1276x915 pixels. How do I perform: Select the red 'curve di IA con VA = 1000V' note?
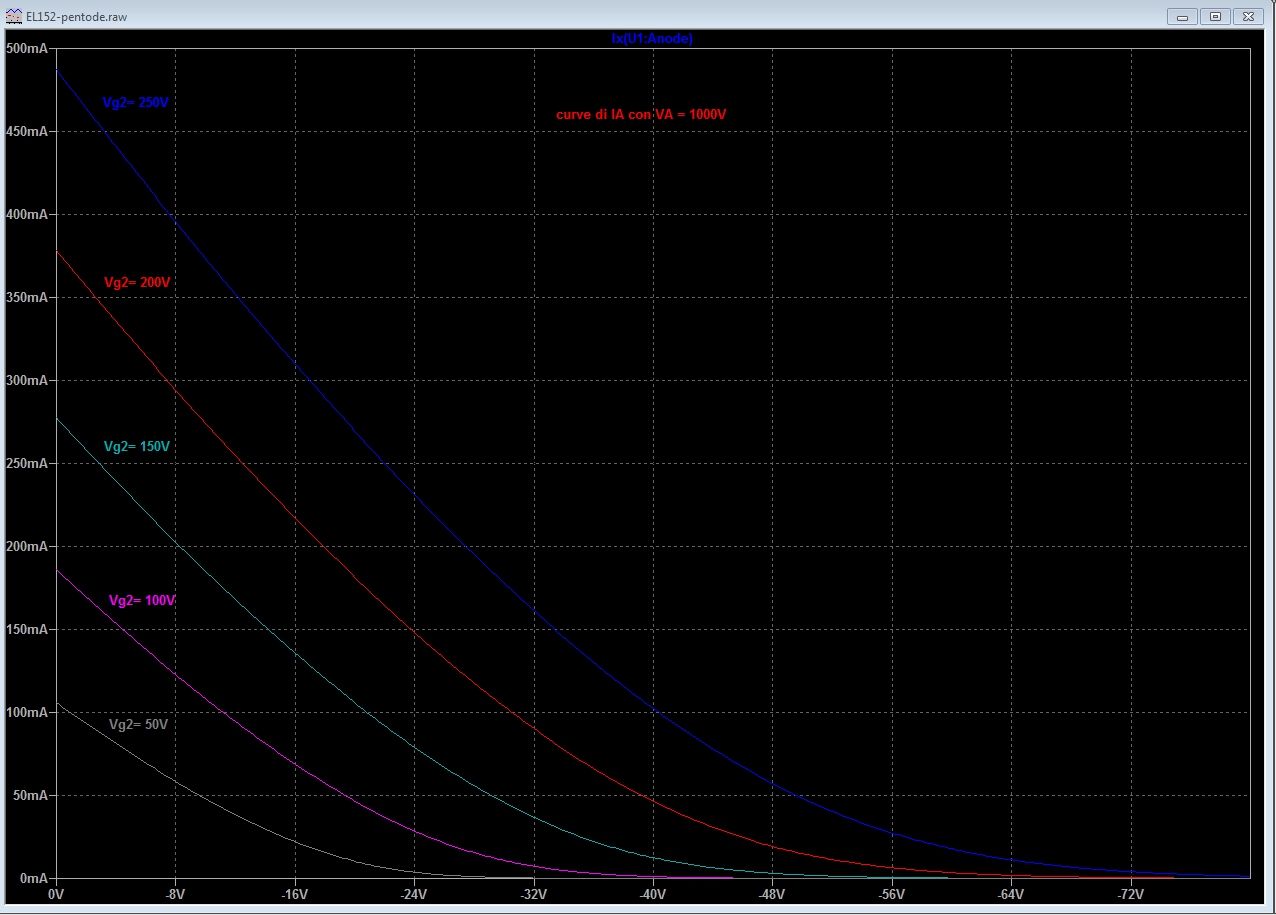tap(640, 115)
